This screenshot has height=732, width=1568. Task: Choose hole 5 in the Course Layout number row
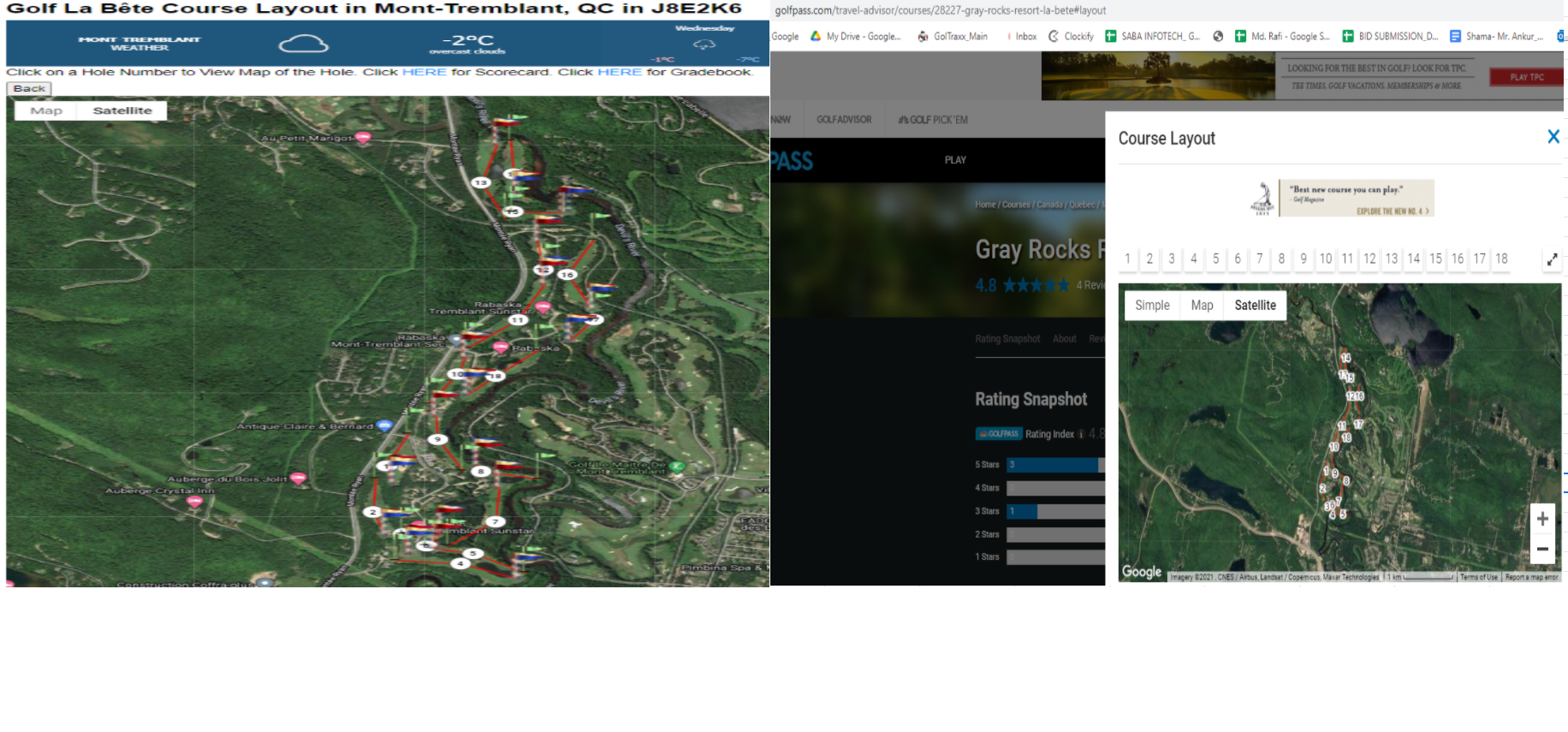(x=1215, y=259)
